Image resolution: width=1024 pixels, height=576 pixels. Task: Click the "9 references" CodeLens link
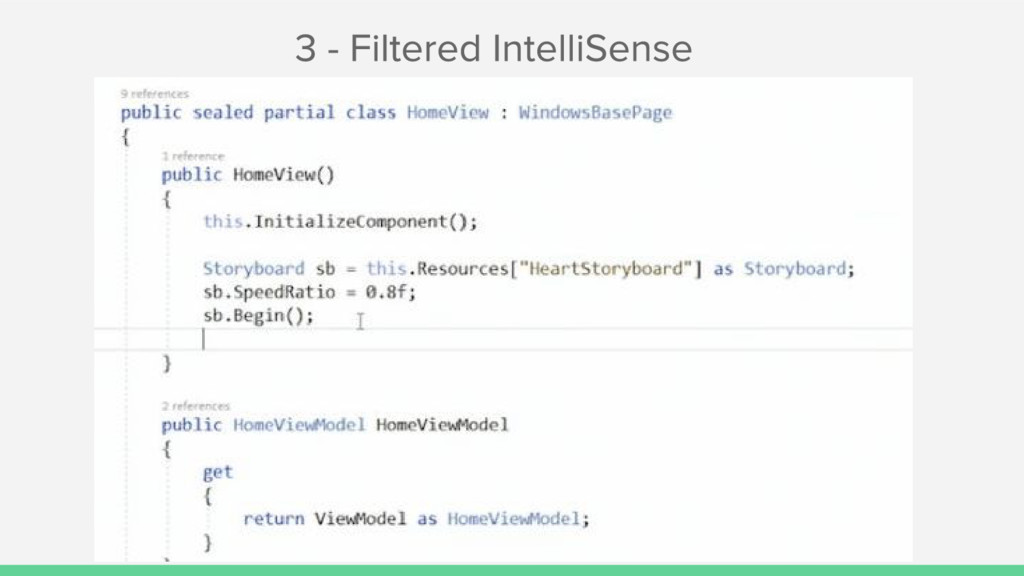click(154, 94)
